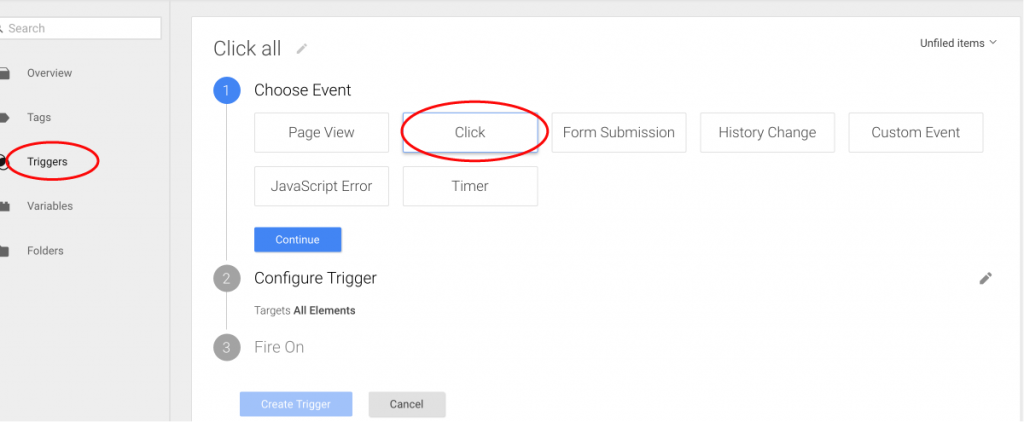Edit Configure Trigger using pencil icon
Image resolution: width=1024 pixels, height=422 pixels.
pyautogui.click(x=985, y=278)
